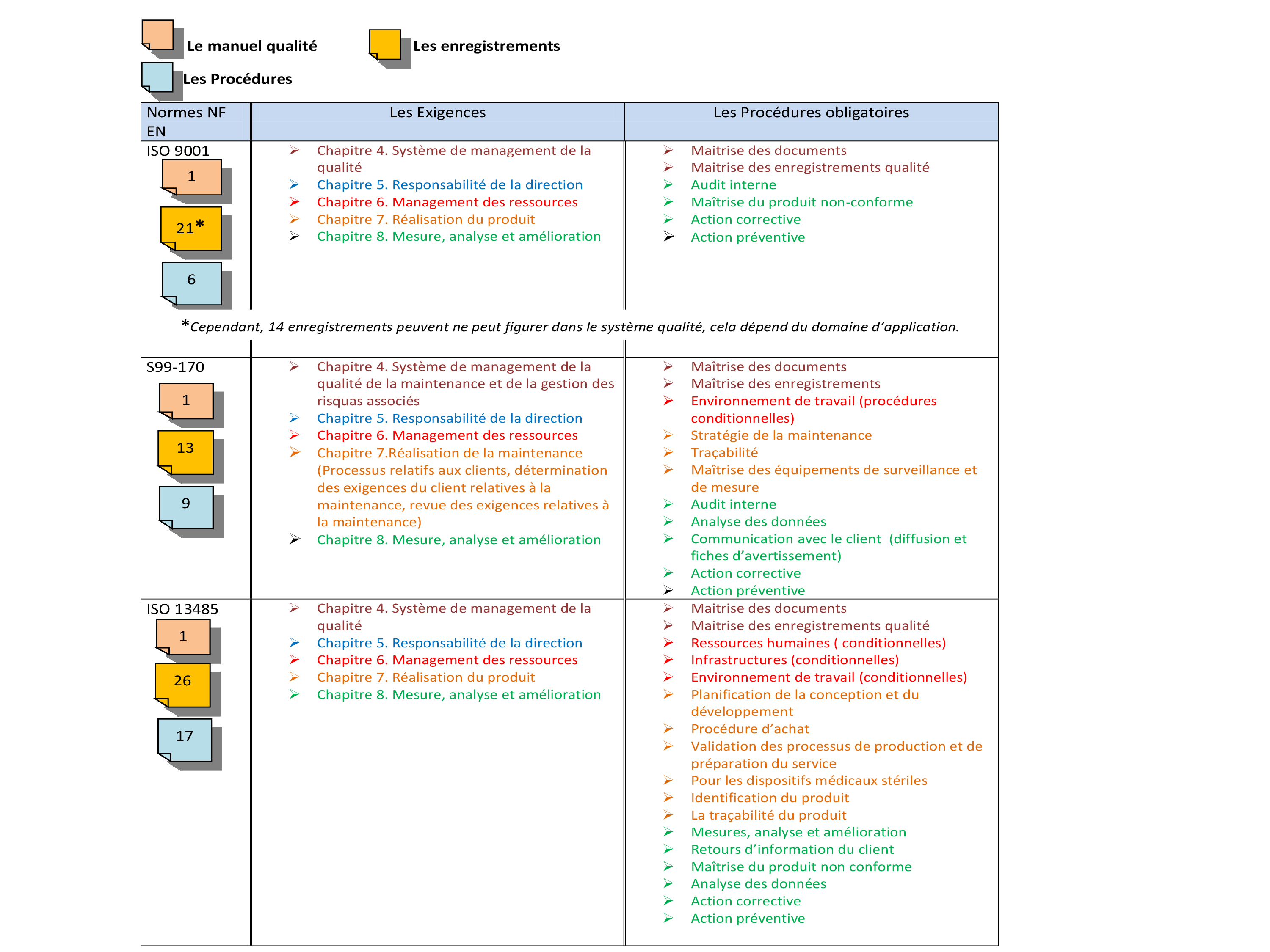Click the 'S99-170' row label
Image resolution: width=1270 pixels, height=952 pixels.
175,367
